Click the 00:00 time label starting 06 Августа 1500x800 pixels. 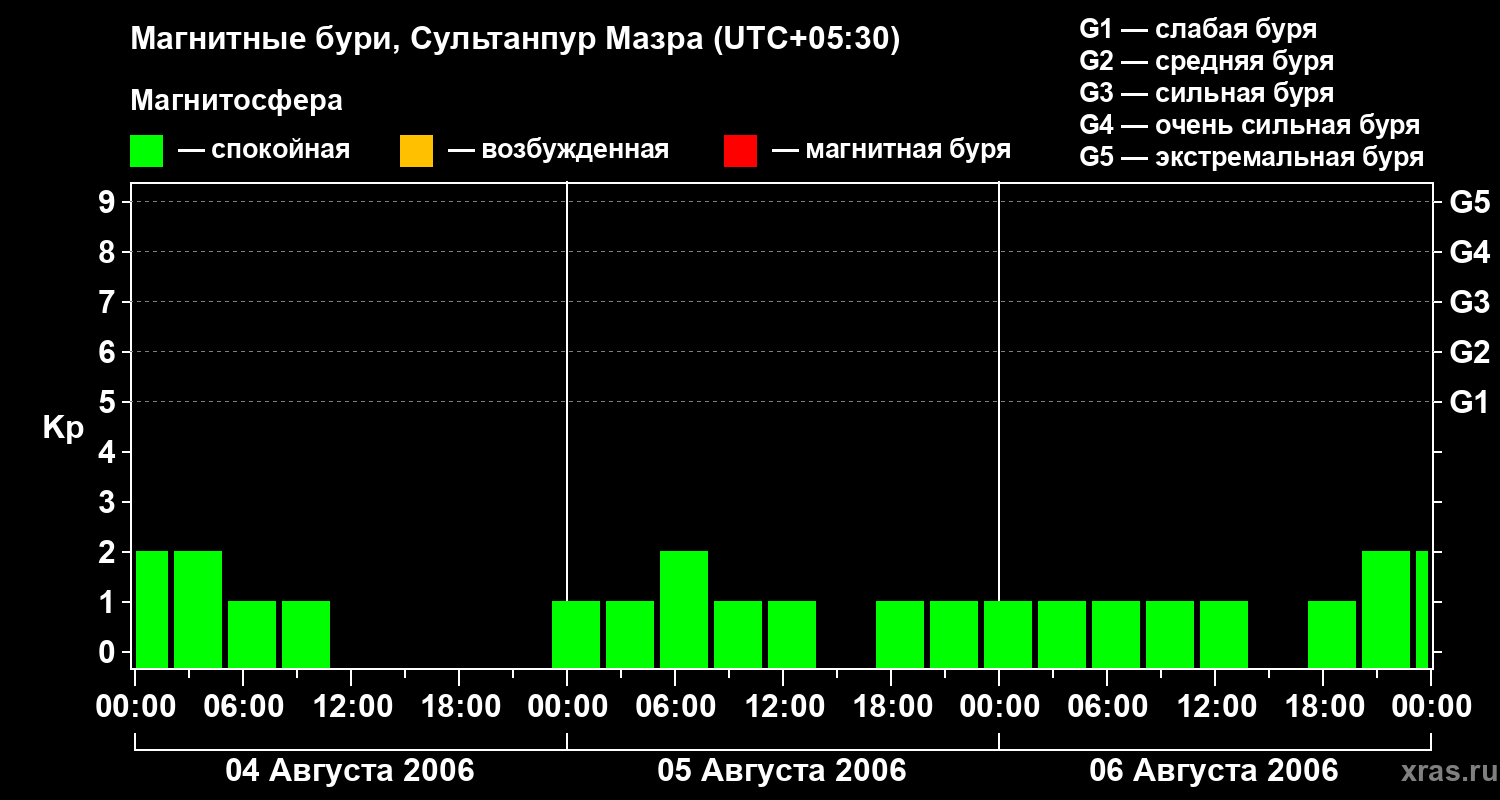999,706
